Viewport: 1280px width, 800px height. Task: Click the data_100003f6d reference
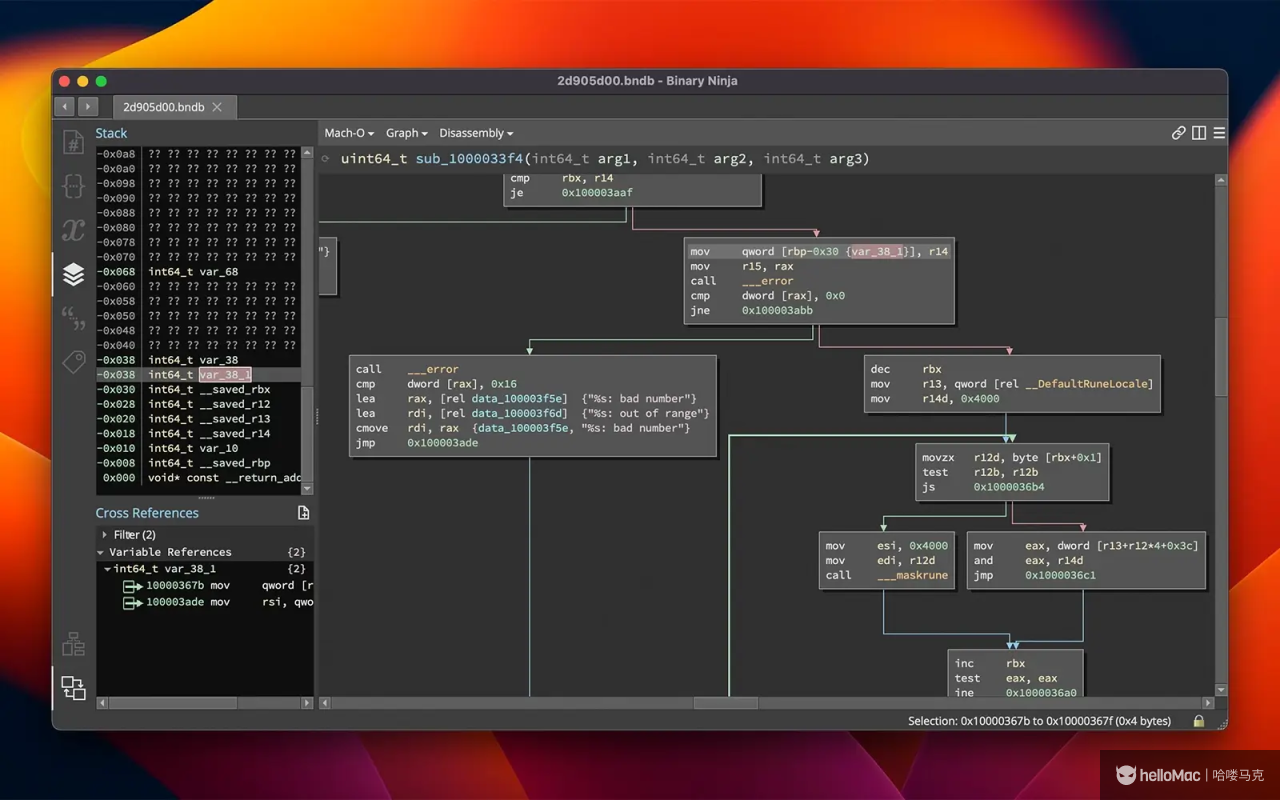click(x=519, y=413)
